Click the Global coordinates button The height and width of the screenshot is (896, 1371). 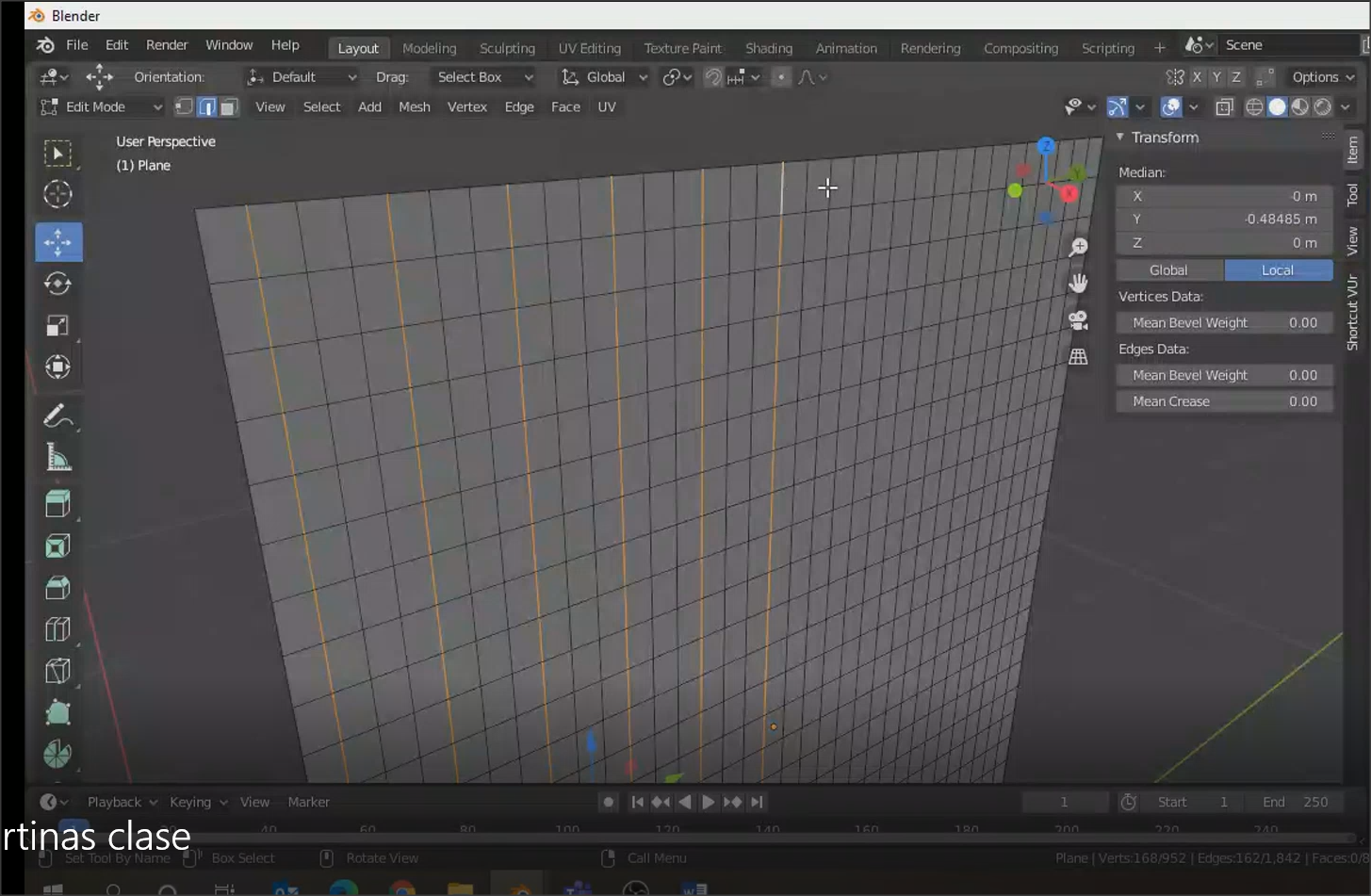point(1169,270)
